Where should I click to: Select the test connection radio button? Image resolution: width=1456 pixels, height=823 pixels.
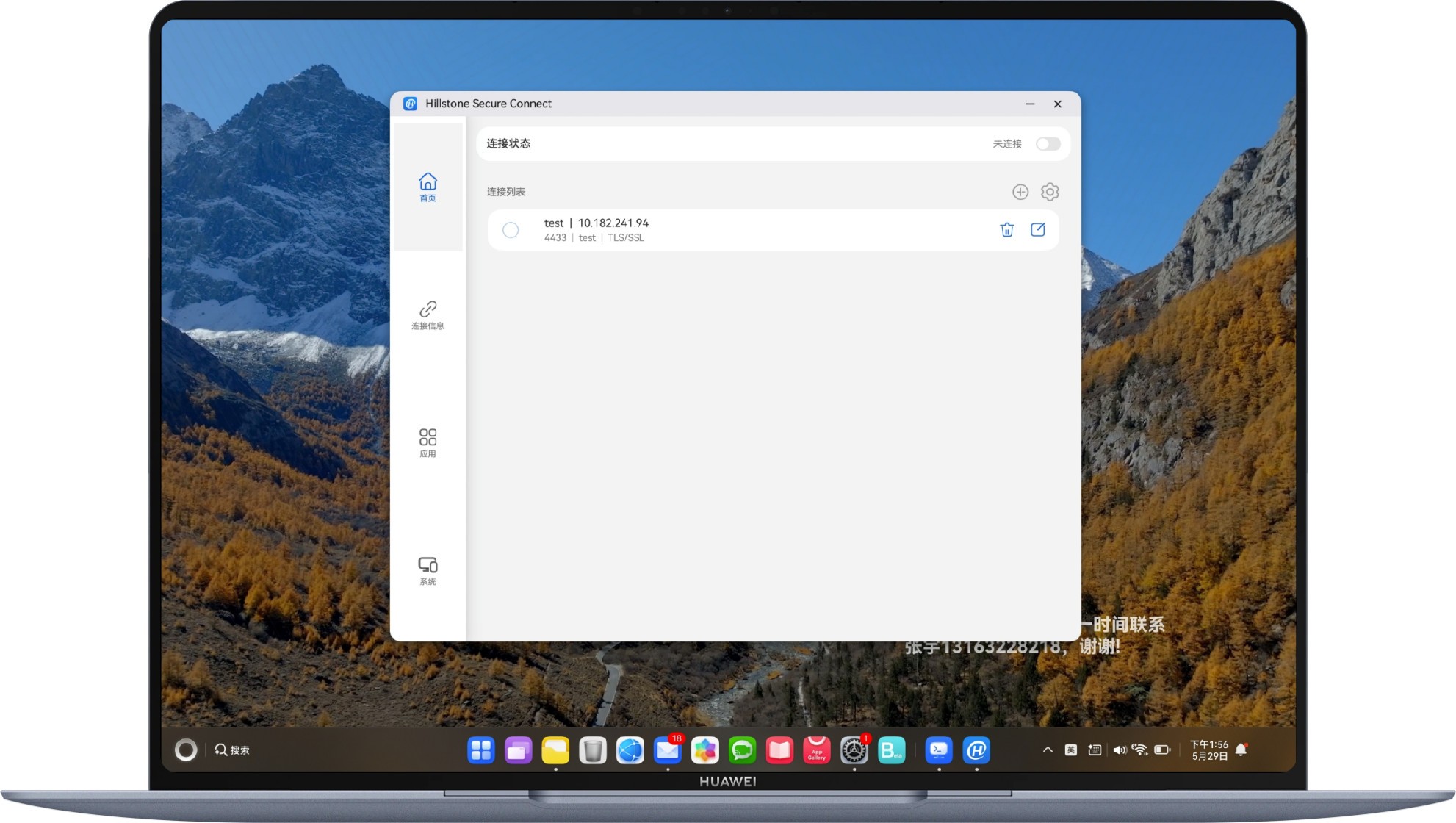click(511, 230)
